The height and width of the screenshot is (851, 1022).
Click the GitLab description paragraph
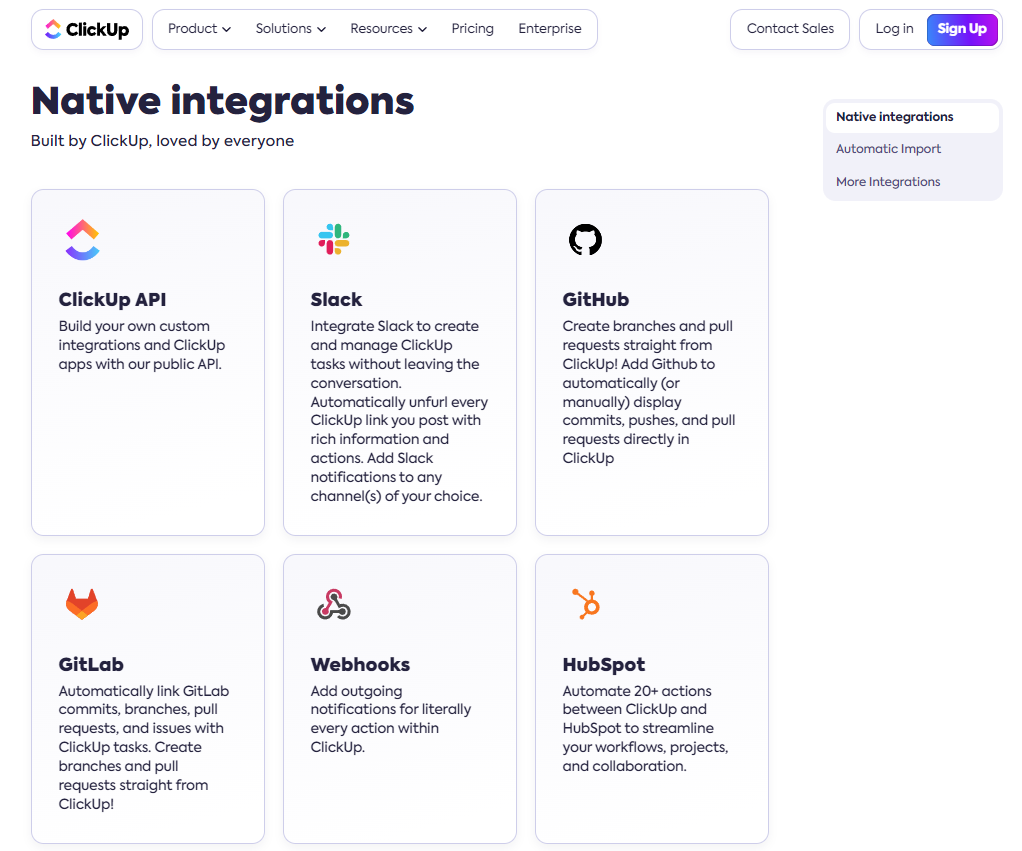pyautogui.click(x=144, y=747)
